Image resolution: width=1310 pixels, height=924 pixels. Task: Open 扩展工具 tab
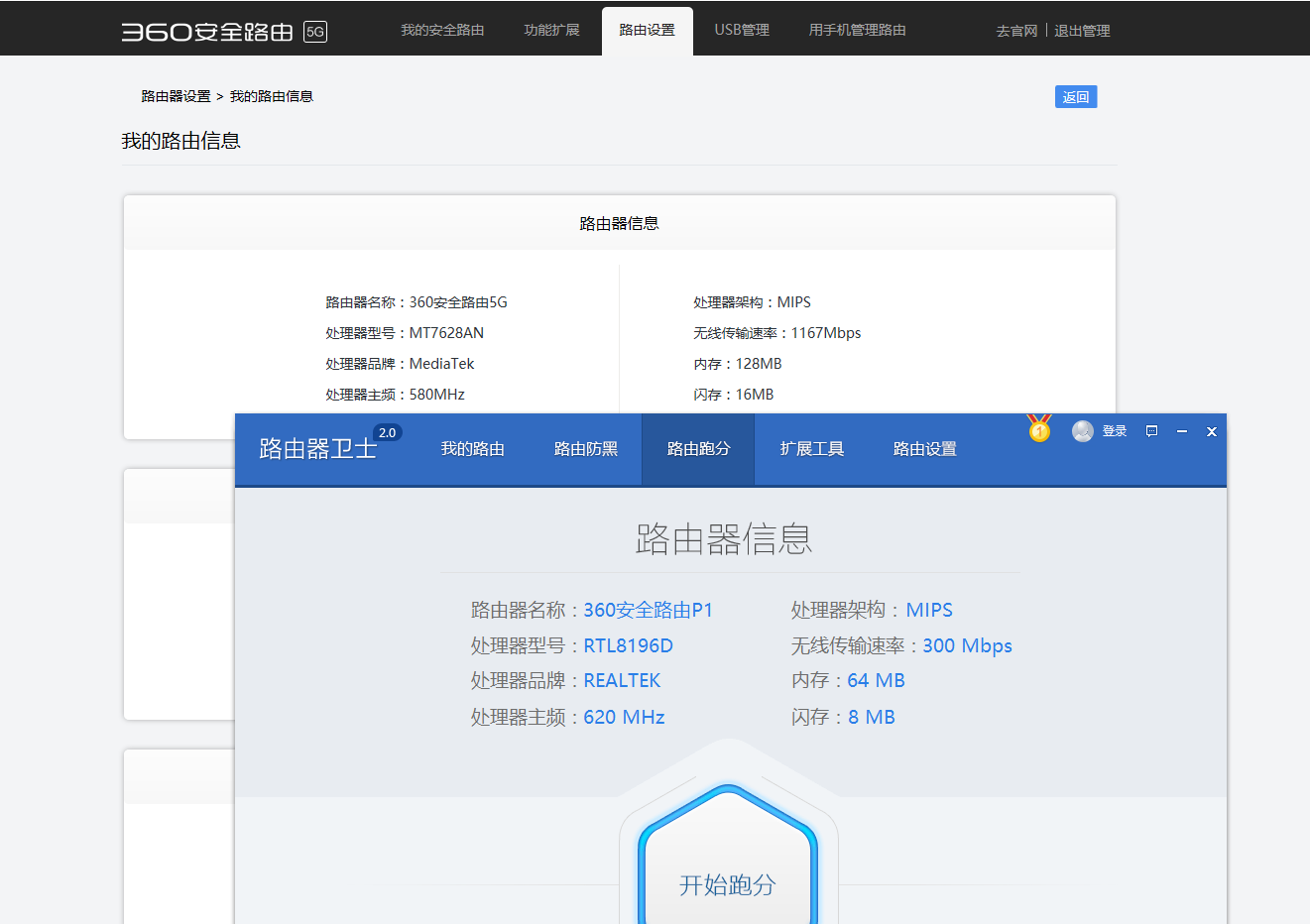[x=812, y=449]
